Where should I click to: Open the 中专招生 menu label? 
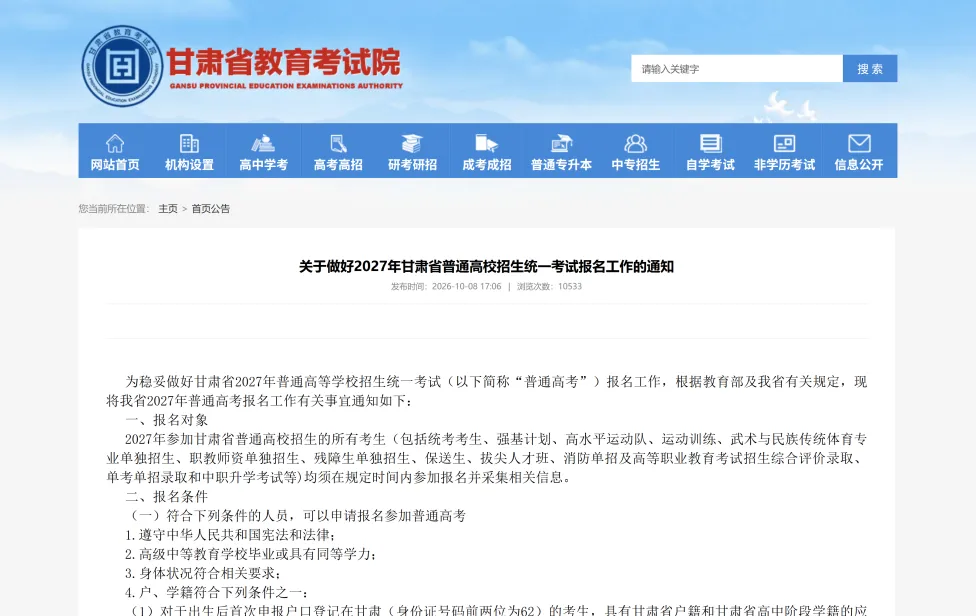pos(636,165)
